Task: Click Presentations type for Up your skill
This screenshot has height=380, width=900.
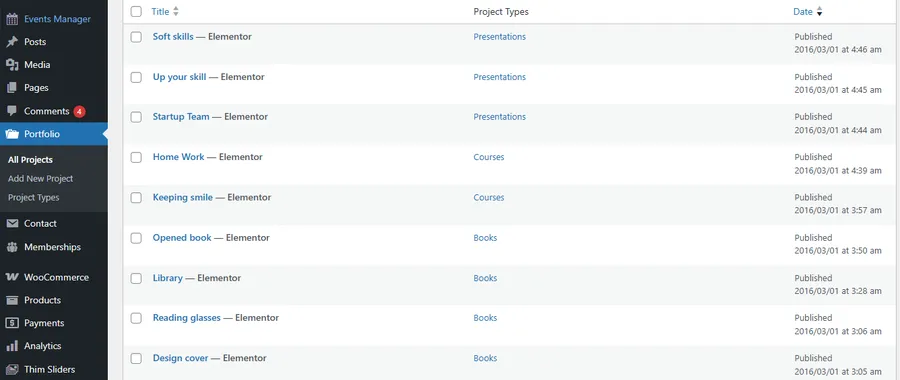Action: click(x=499, y=77)
